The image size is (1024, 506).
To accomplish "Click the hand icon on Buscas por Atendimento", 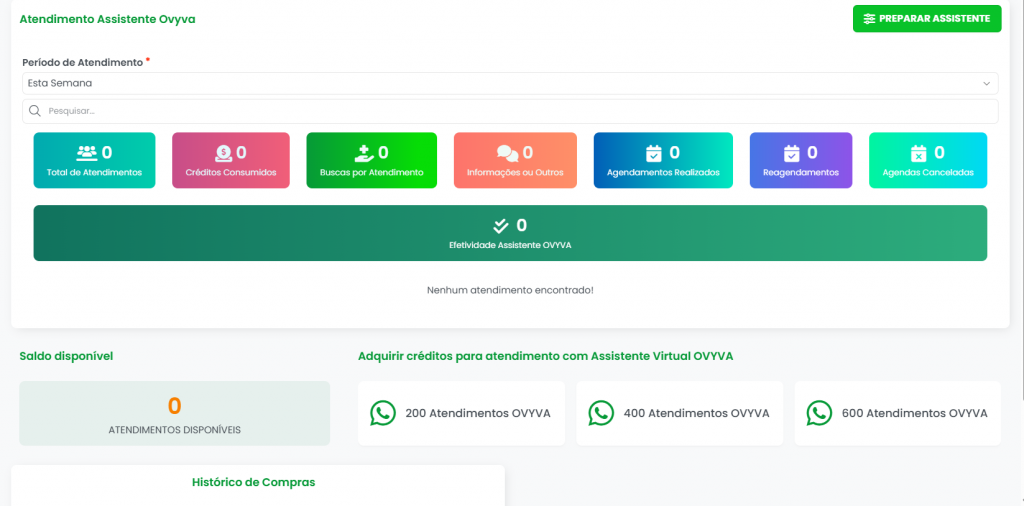I will click(363, 153).
